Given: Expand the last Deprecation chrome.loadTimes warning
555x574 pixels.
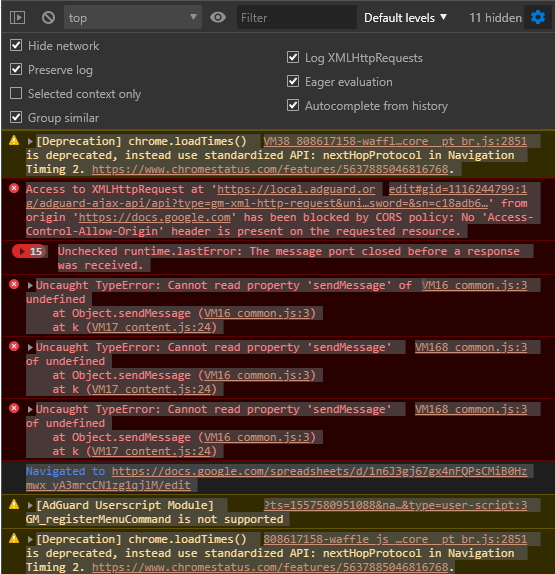Looking at the screenshot, I should [x=30, y=539].
